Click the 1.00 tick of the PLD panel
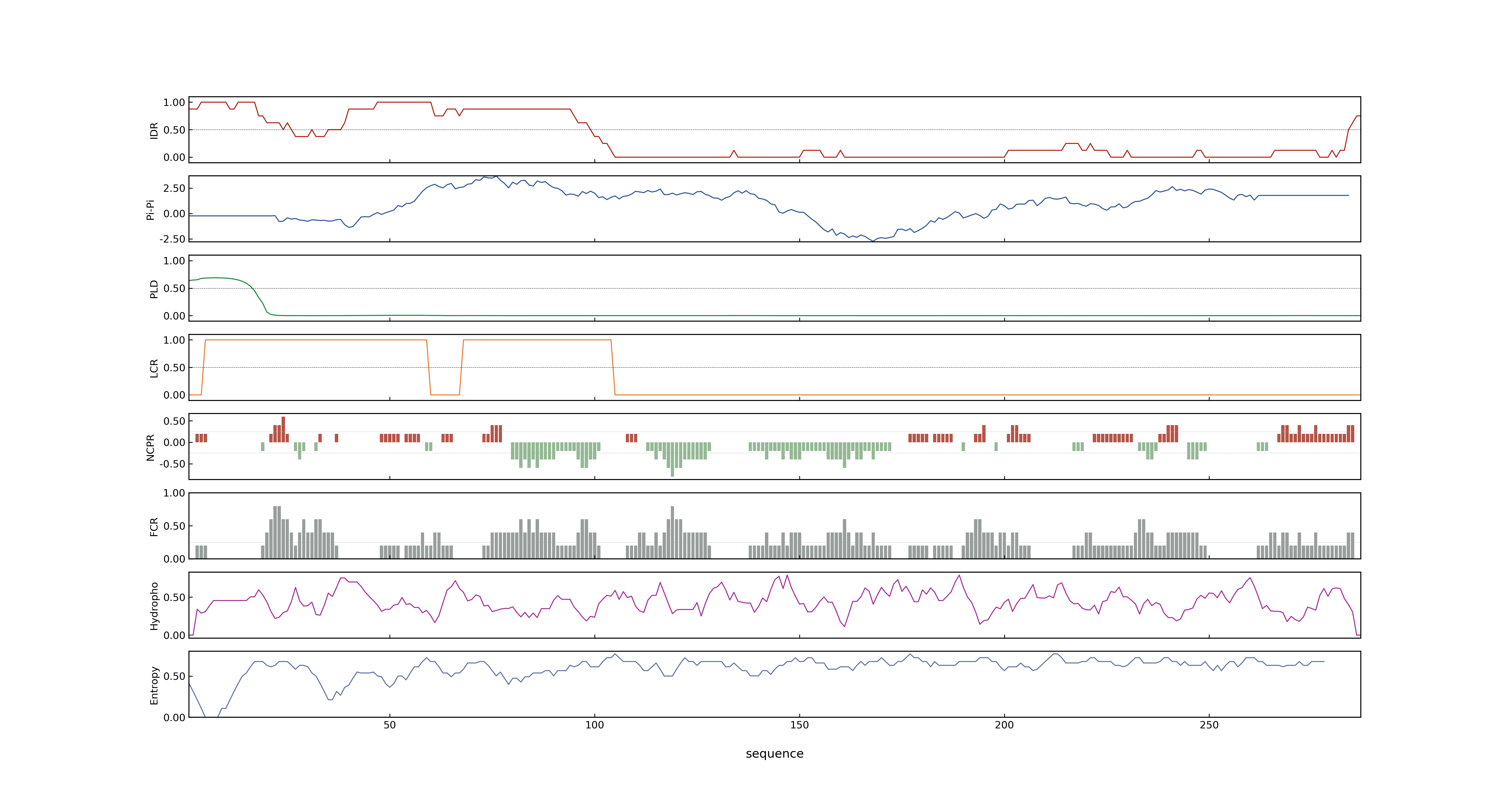Screen dimensions: 1512x806 click(174, 261)
